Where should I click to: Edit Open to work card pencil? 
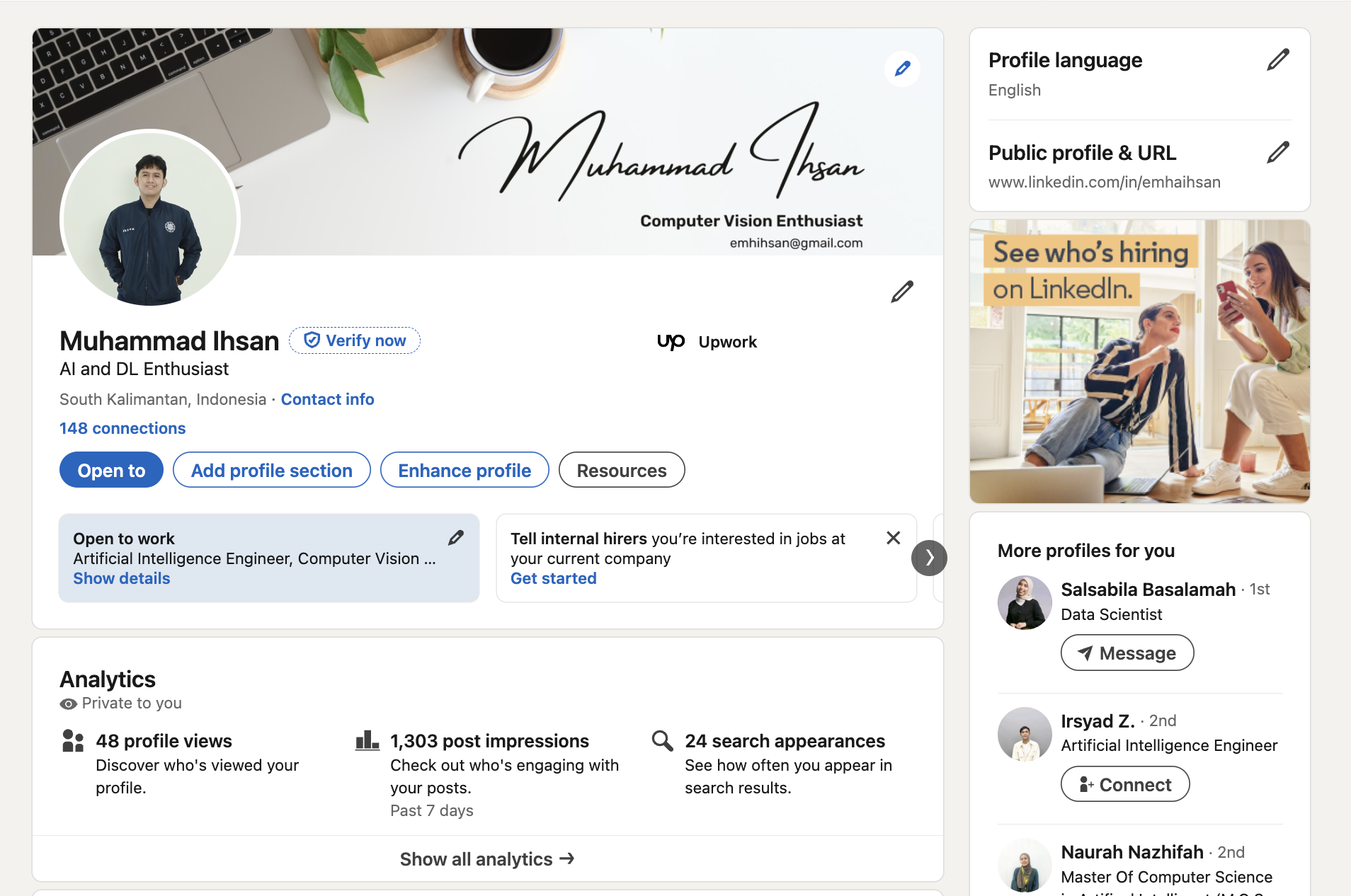(x=456, y=538)
